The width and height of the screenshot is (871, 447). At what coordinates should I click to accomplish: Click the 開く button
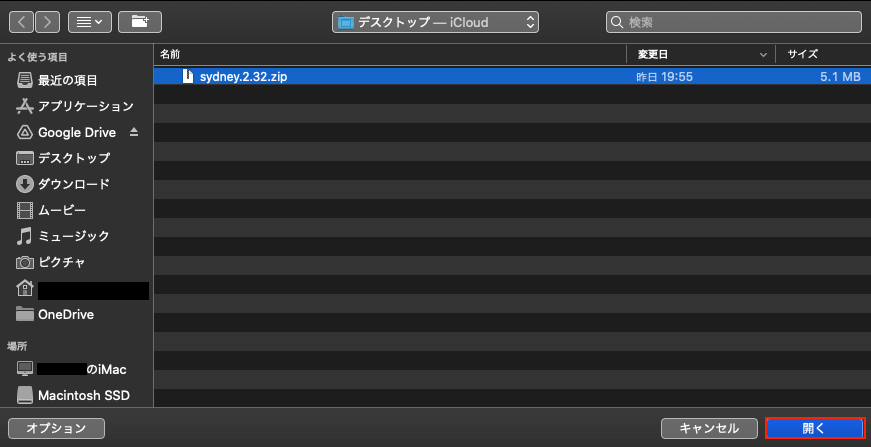click(x=815, y=428)
